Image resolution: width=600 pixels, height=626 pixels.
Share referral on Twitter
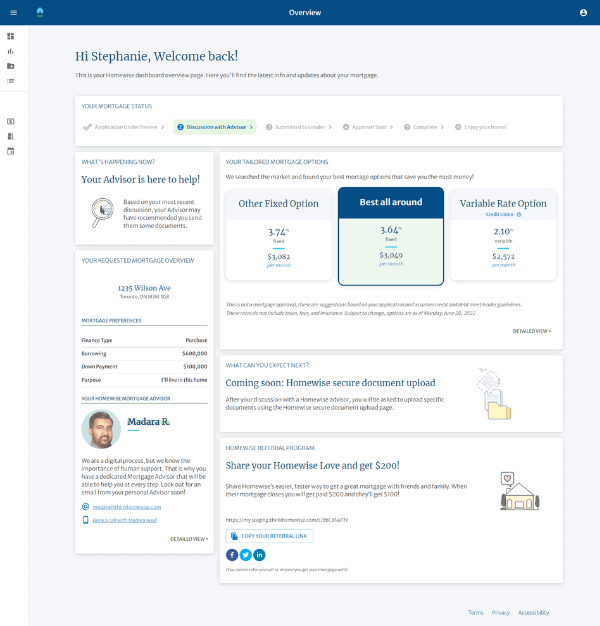(x=246, y=555)
